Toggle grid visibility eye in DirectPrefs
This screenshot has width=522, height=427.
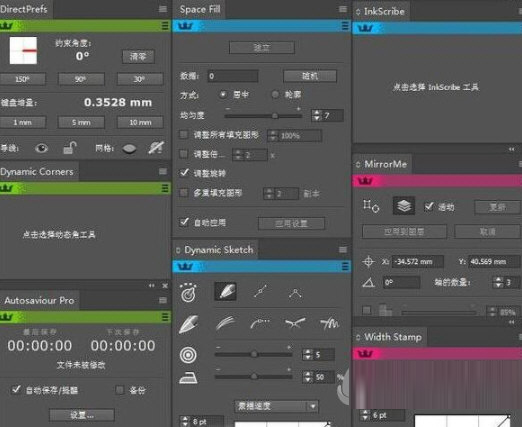click(129, 148)
